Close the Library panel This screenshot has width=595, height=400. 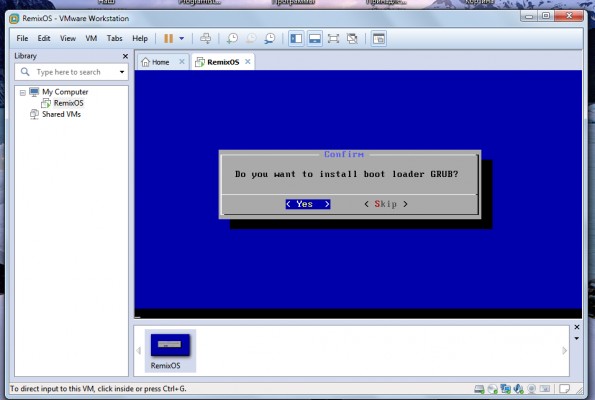point(125,56)
